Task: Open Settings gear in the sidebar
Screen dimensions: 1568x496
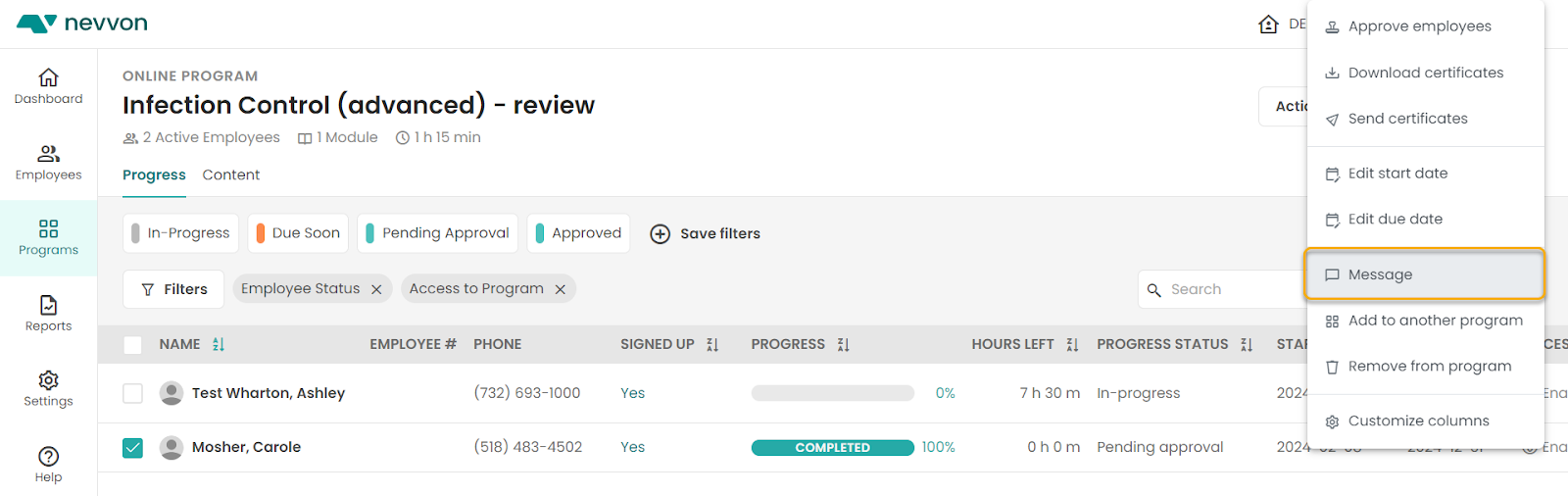Action: [x=48, y=389]
